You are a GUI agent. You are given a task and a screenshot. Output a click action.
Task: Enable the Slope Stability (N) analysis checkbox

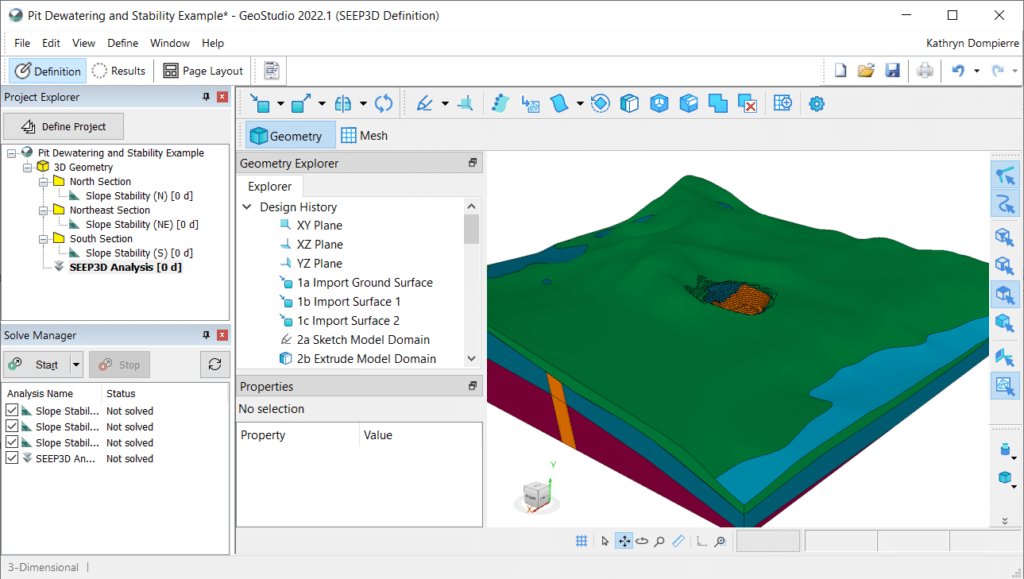pyautogui.click(x=13, y=410)
